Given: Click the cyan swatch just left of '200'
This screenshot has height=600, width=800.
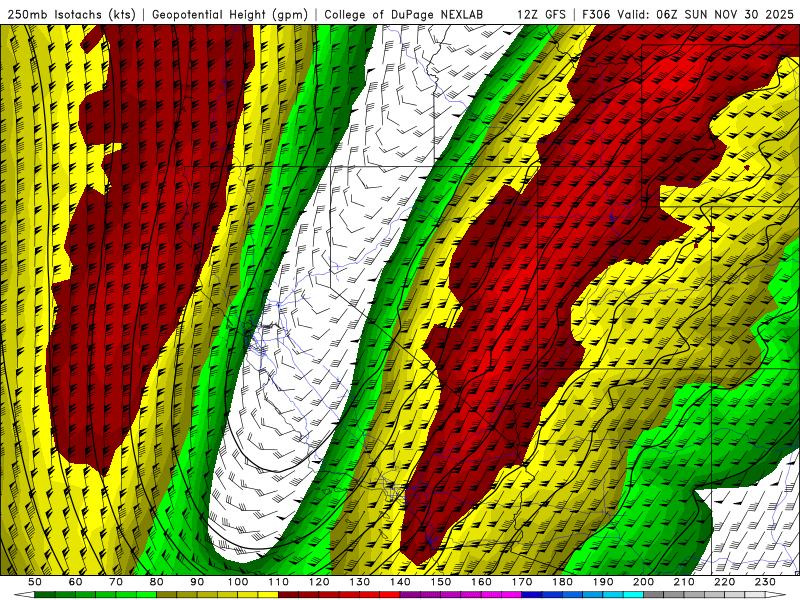Looking at the screenshot, I should point(633,595).
